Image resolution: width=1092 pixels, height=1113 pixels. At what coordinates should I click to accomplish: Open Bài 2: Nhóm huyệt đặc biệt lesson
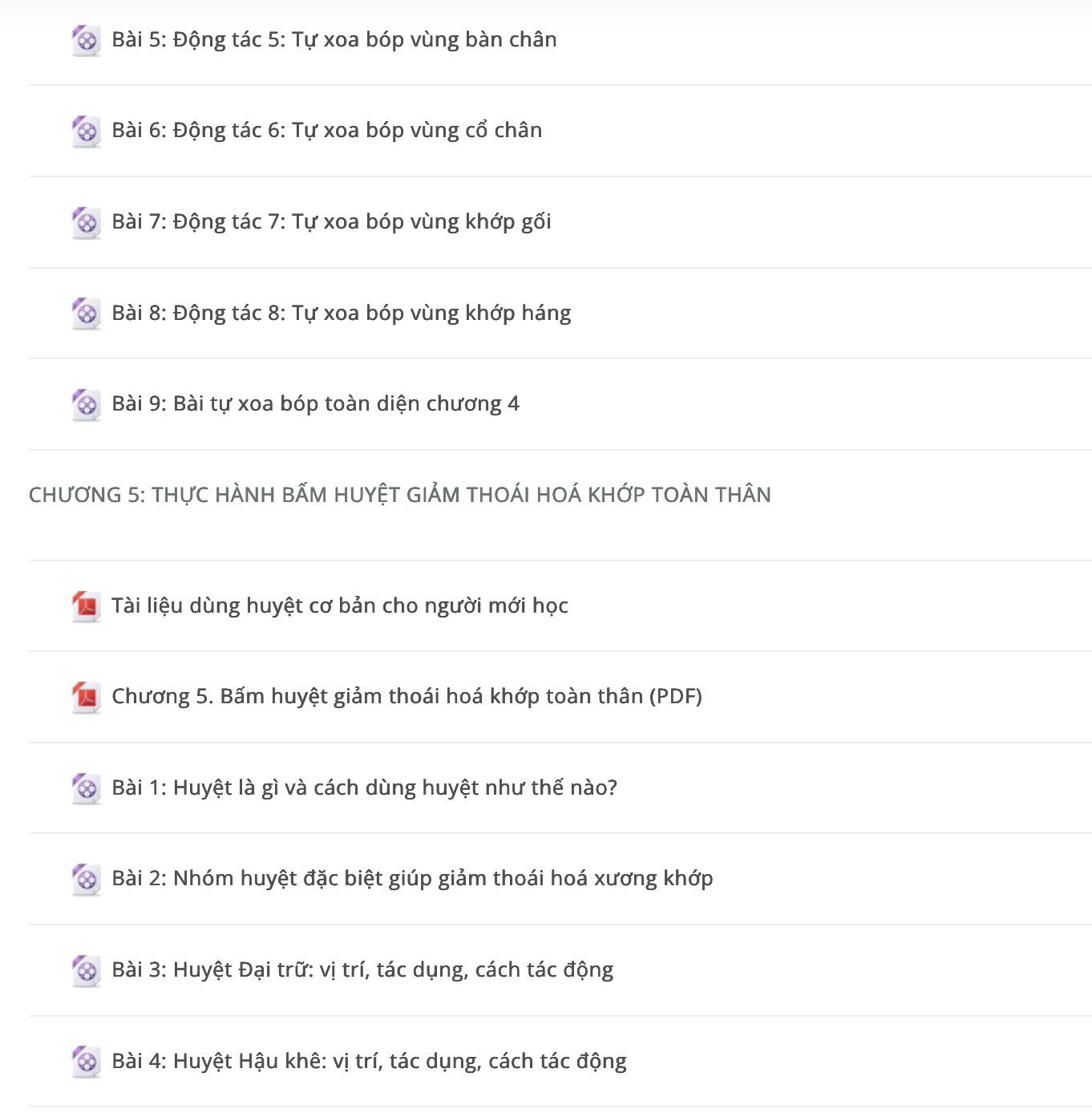[x=413, y=878]
